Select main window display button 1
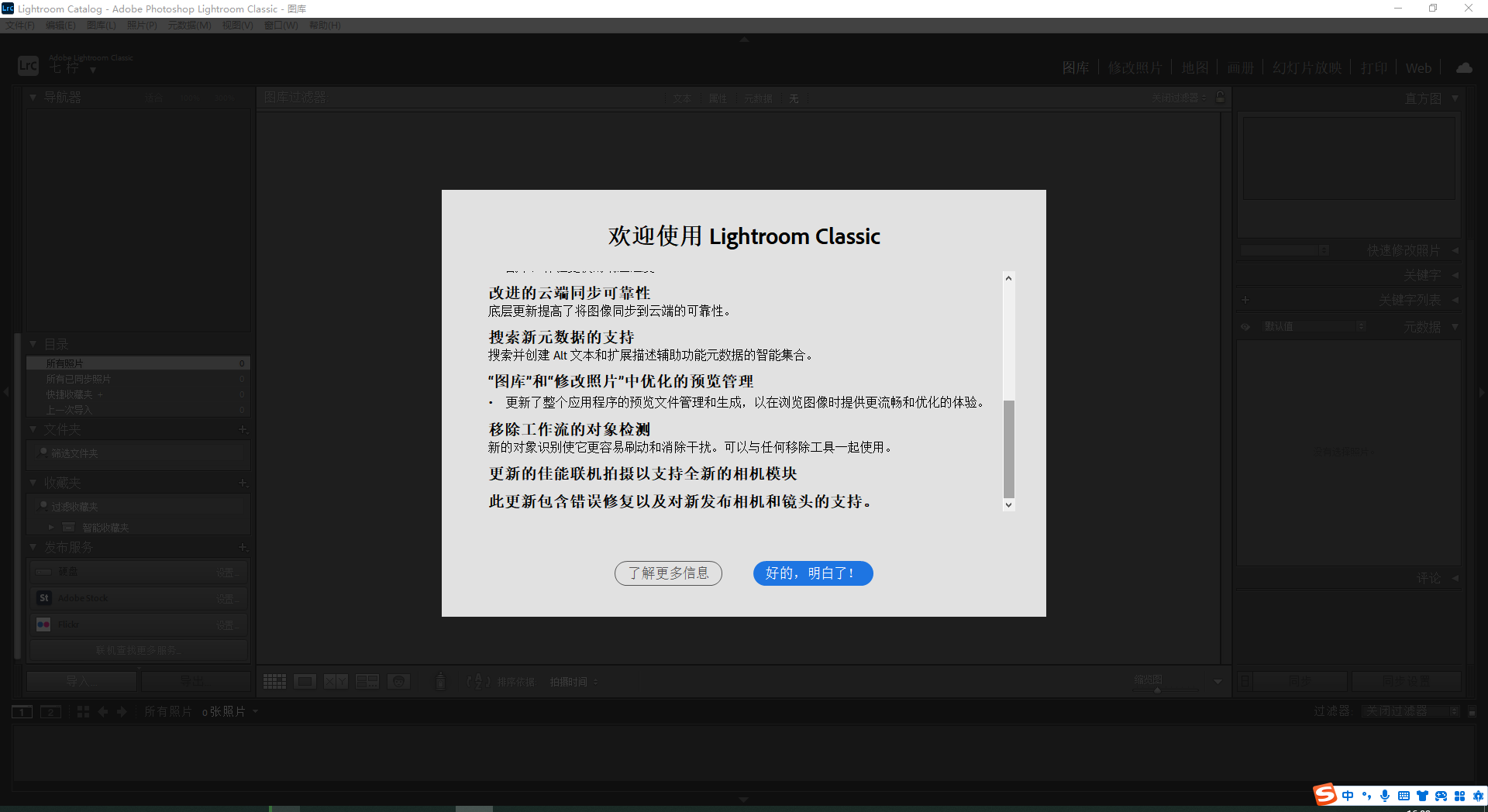The width and height of the screenshot is (1488, 812). click(x=22, y=711)
